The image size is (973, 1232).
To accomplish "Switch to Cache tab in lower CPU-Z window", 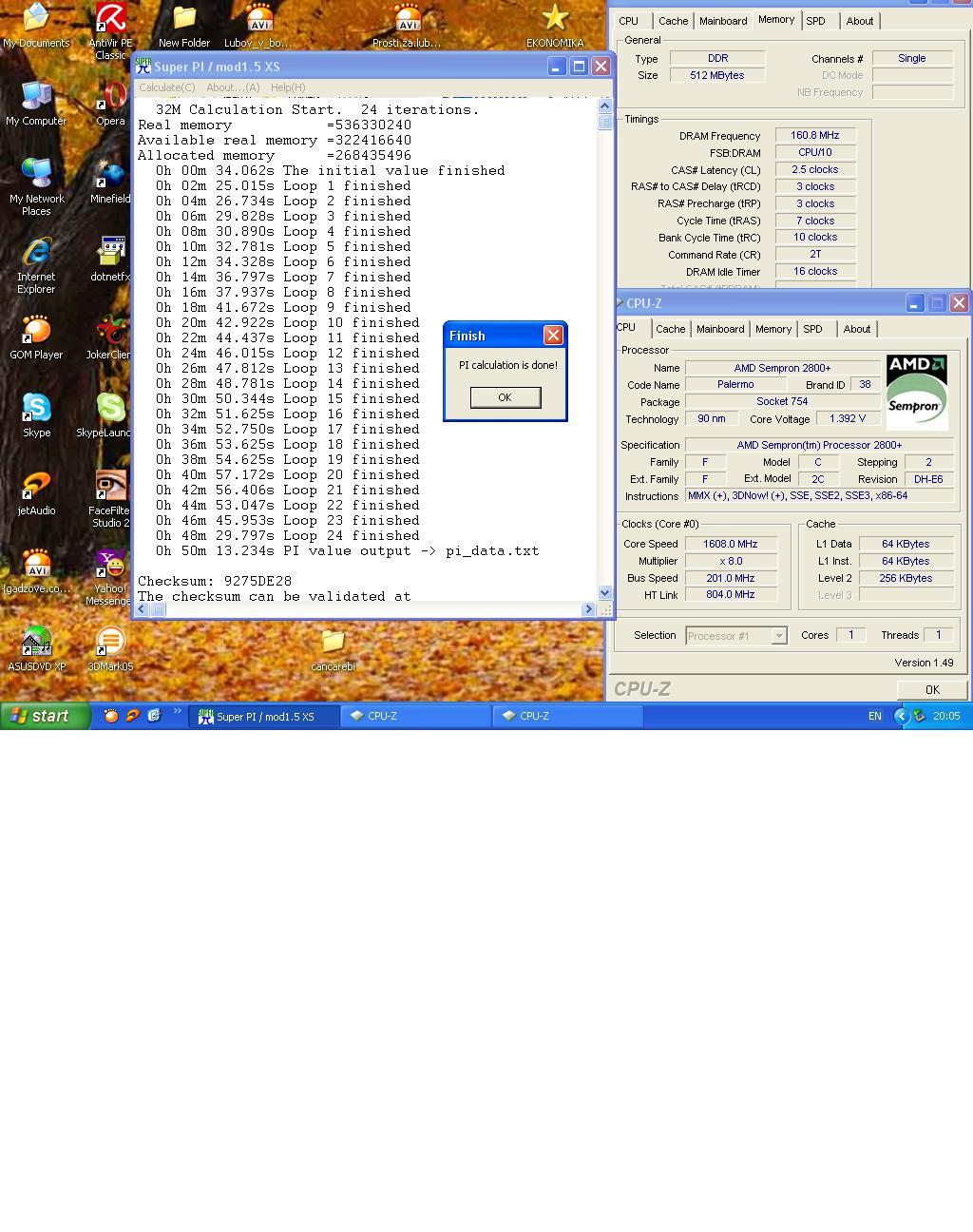I will [670, 329].
